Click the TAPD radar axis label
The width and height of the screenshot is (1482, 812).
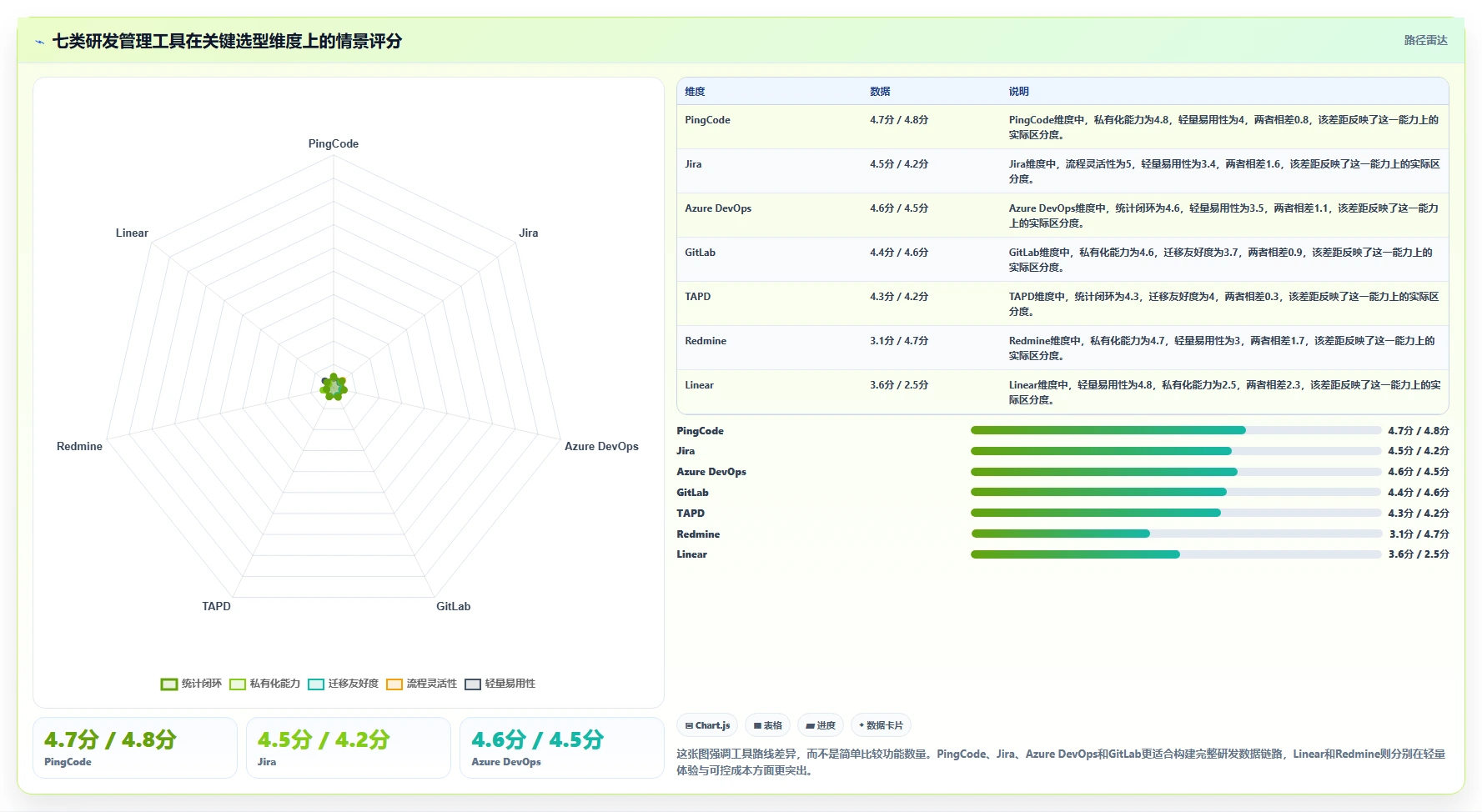(216, 606)
